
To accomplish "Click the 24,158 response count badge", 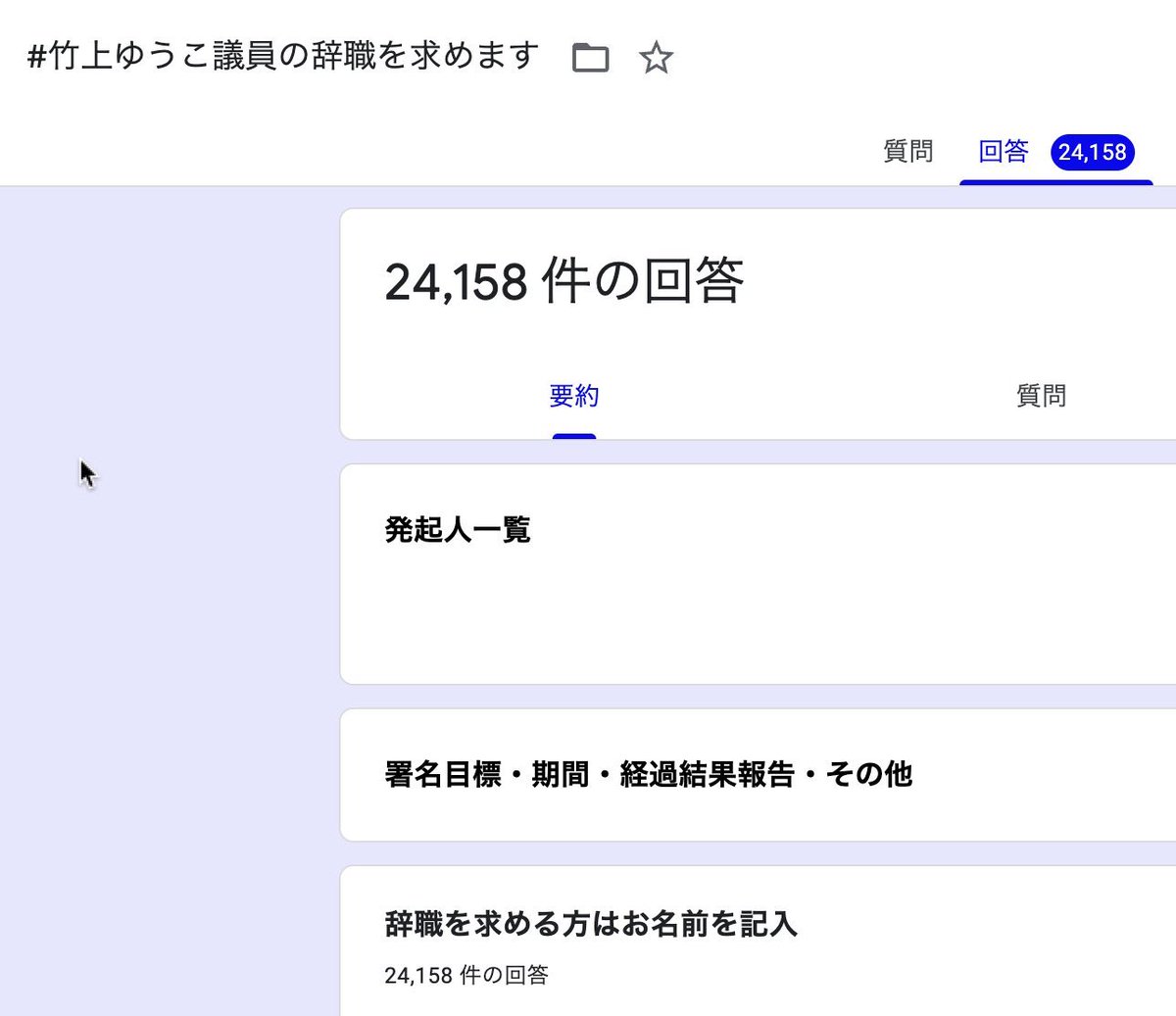I will point(1093,153).
